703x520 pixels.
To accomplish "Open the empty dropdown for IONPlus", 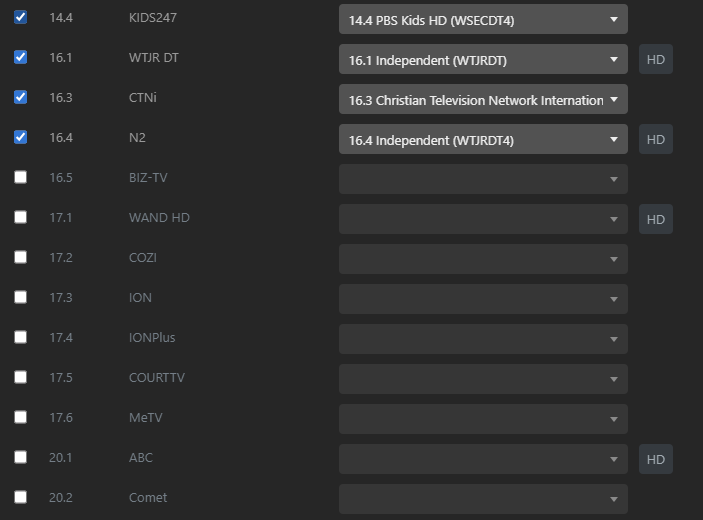I will pyautogui.click(x=483, y=339).
